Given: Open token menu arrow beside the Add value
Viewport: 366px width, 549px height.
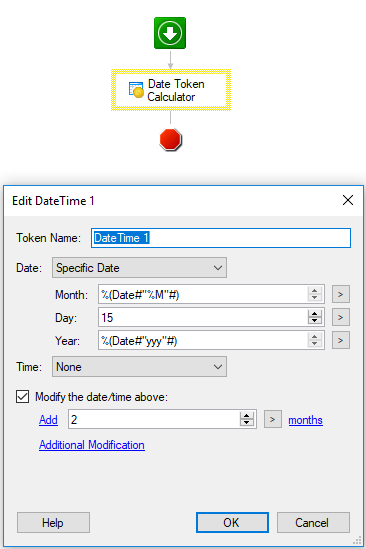Looking at the screenshot, I should tap(272, 419).
